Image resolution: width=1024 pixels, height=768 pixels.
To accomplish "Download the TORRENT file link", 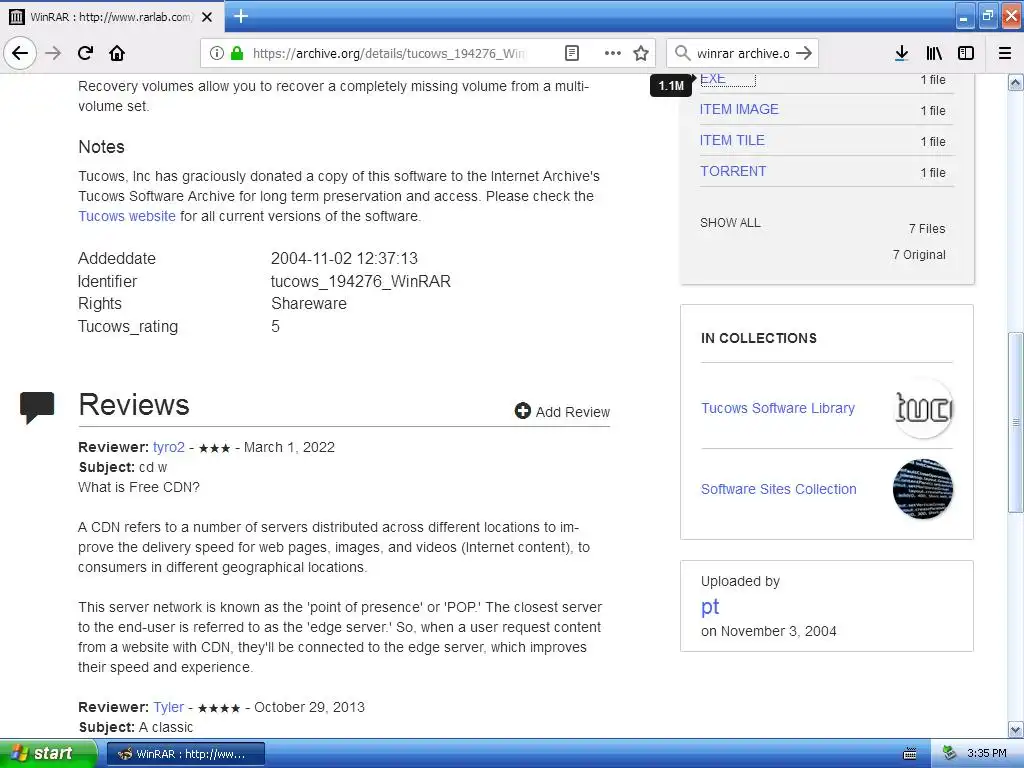I will tap(733, 171).
